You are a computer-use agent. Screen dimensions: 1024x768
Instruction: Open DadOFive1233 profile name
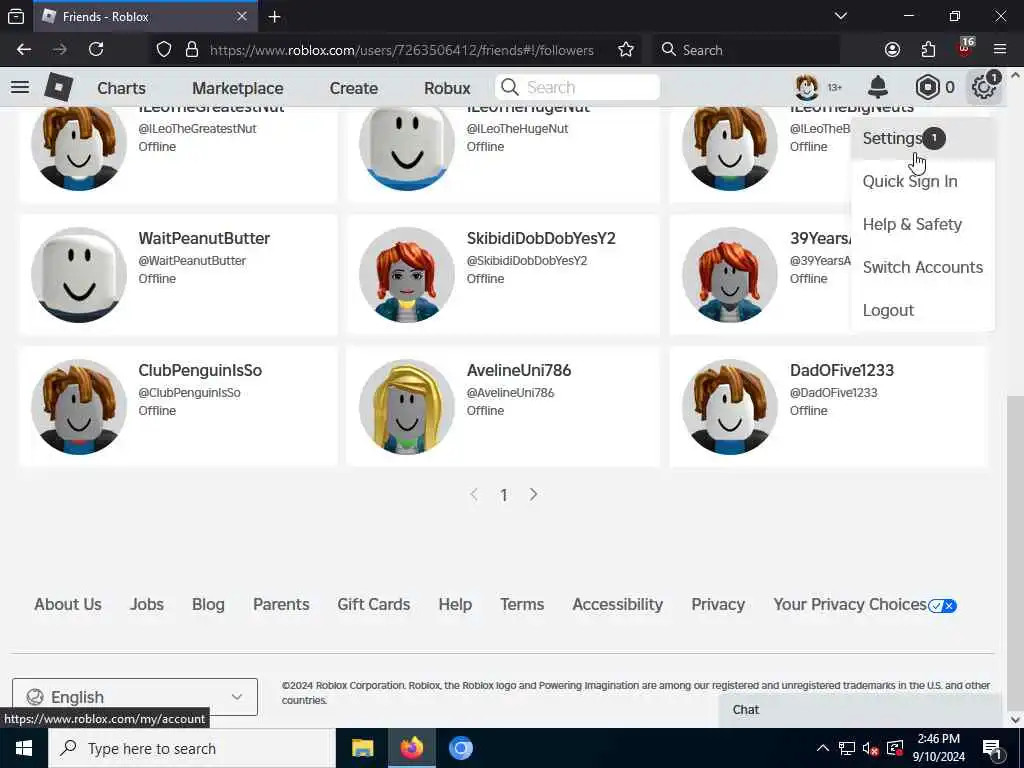tap(842, 370)
